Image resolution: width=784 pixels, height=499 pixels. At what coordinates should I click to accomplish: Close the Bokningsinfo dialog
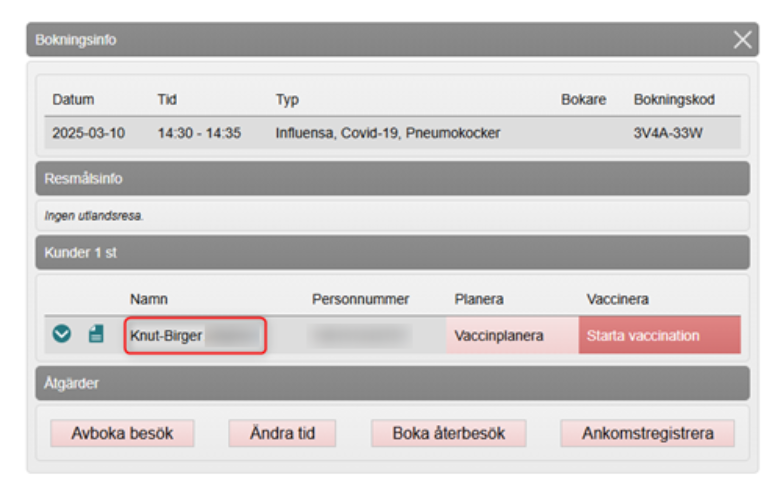[x=742, y=40]
